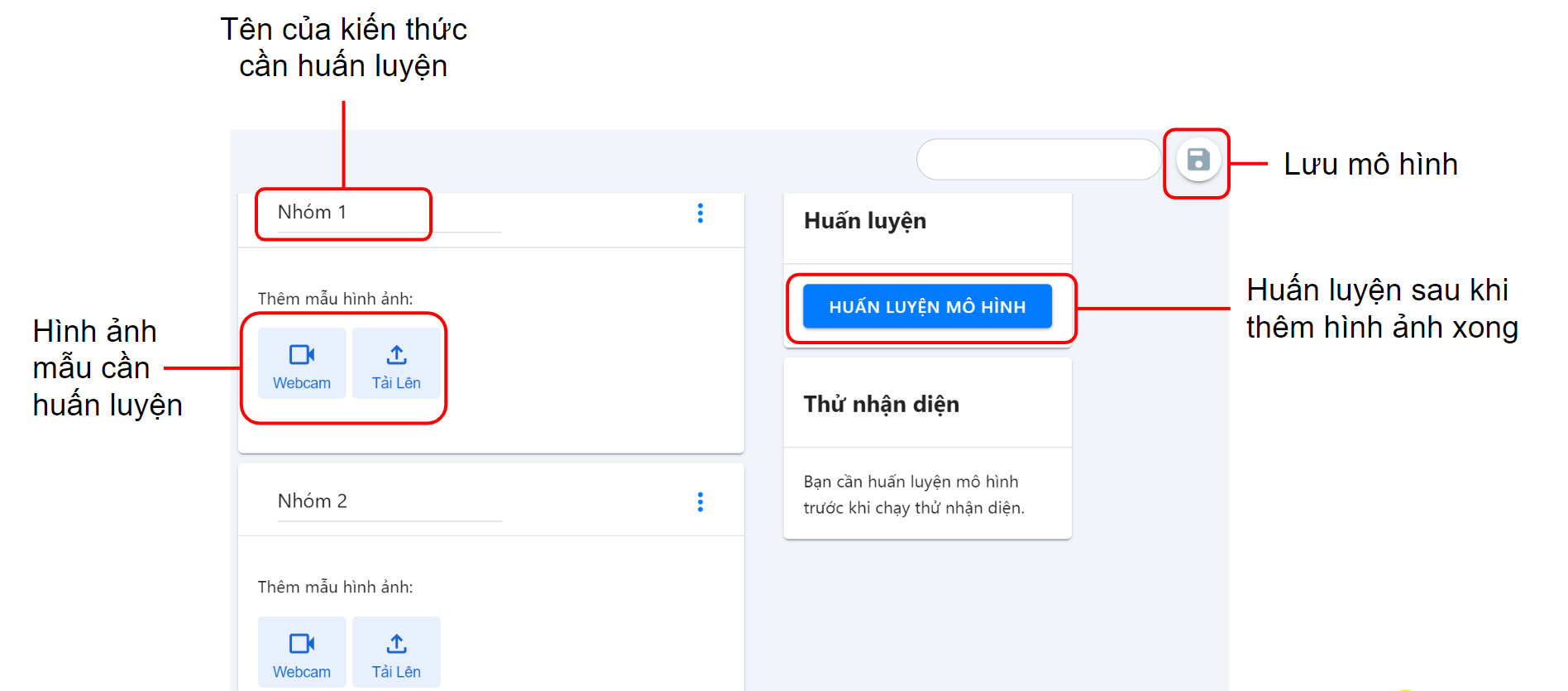Click the Thử nhận diện panel heading
This screenshot has height=691, width=1568.
click(x=882, y=404)
